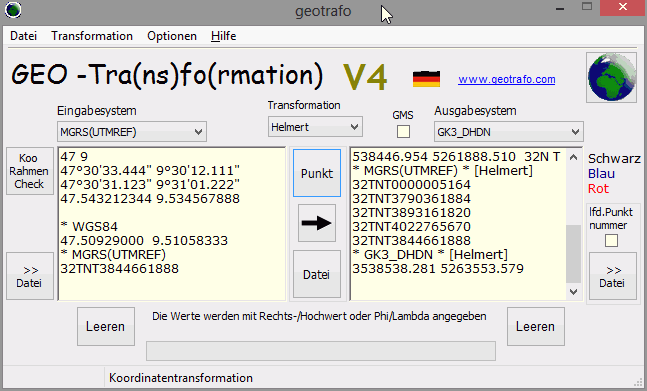Click output line 32TNT4022765670
The height and width of the screenshot is (391, 647).
411,226
